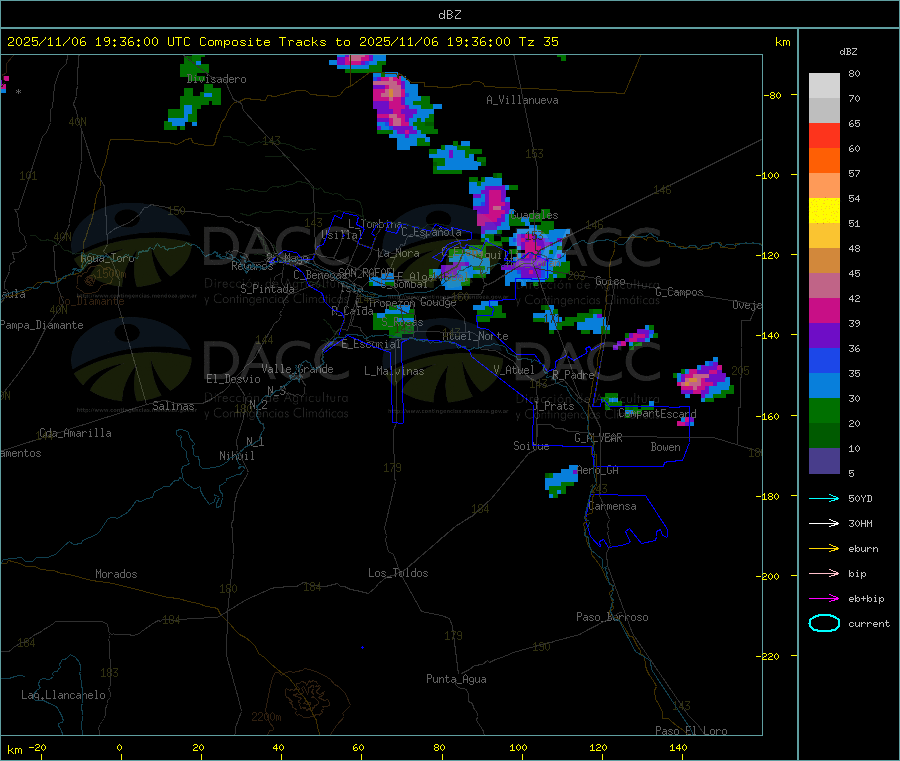The height and width of the screenshot is (761, 900).
Task: Select the 20 dBZ green color swatch
Action: pyautogui.click(x=824, y=410)
